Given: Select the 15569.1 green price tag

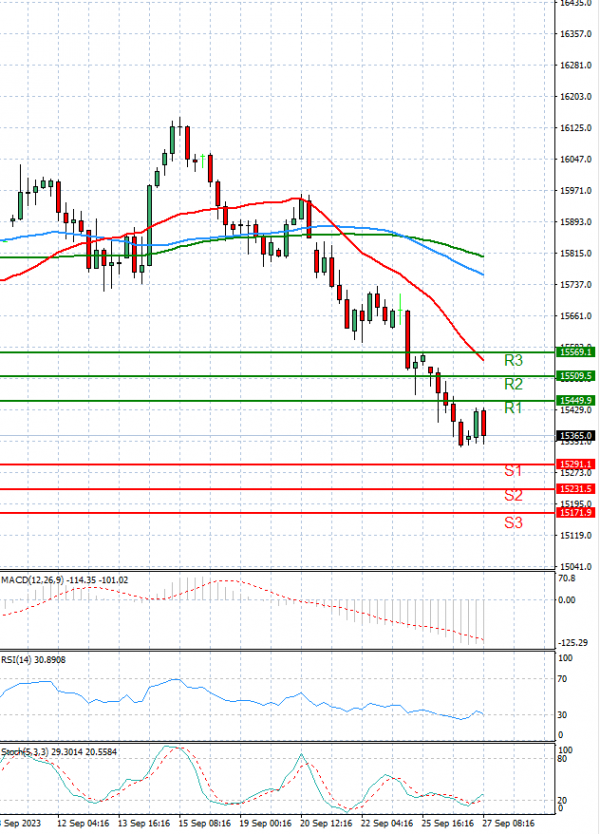Looking at the screenshot, I should point(575,352).
